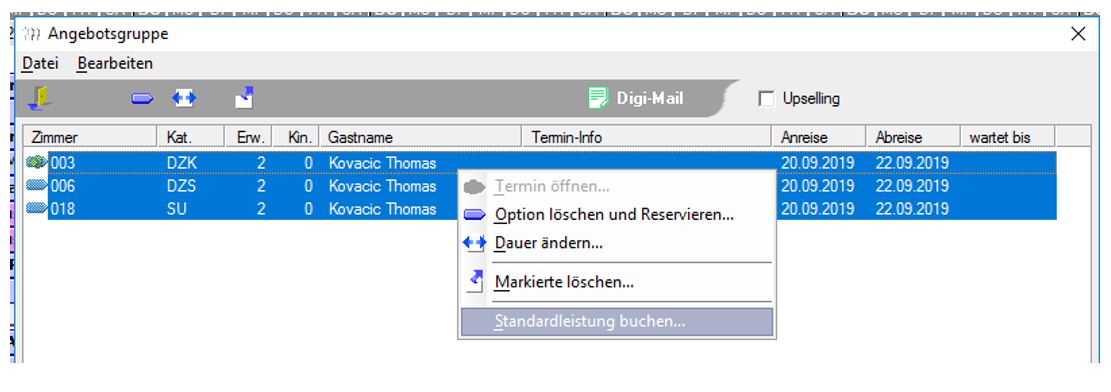Viewport: 1111px width, 392px height.
Task: Choose Standardleistung buchen menu entry
Action: tap(616, 322)
